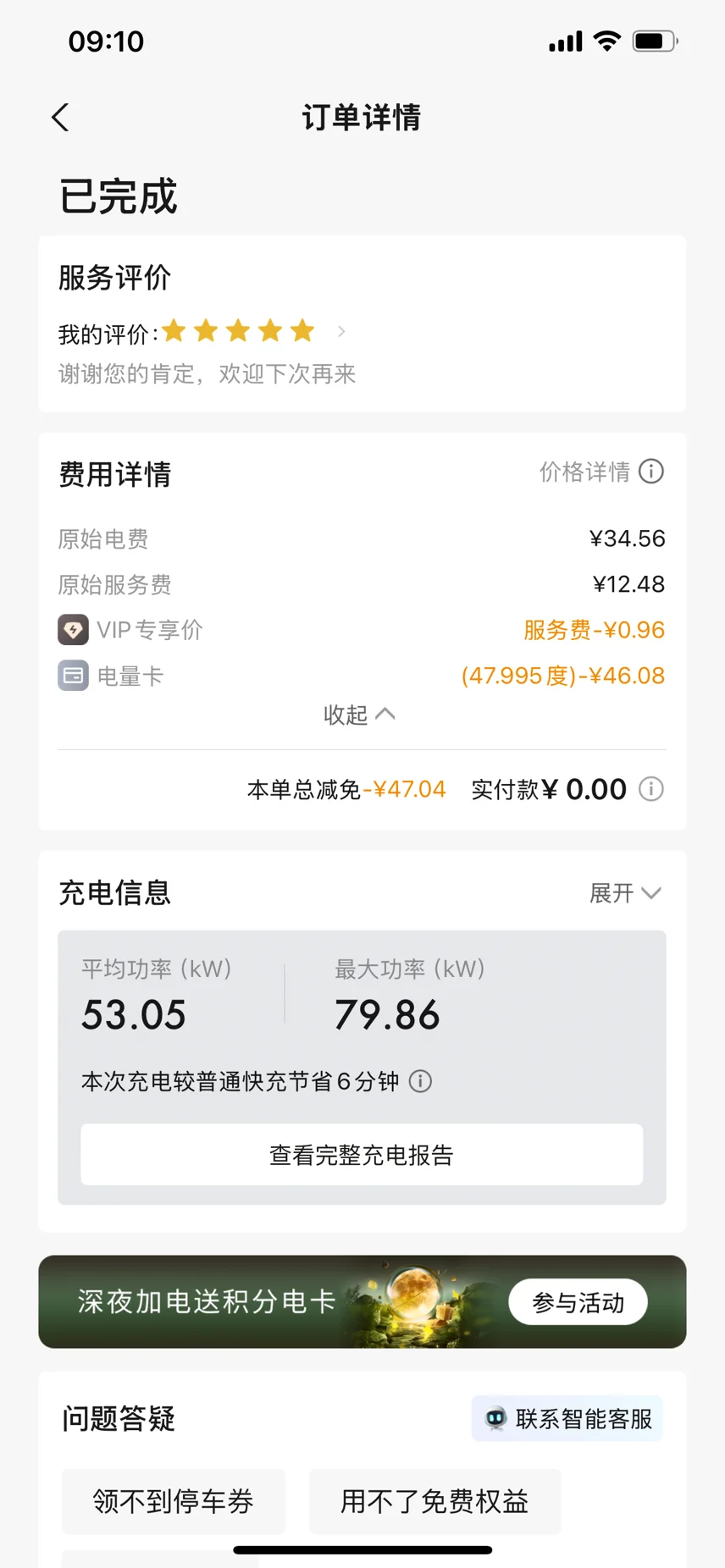The height and width of the screenshot is (1568, 725).
Task: Tap the smart customer service robot icon
Action: click(x=495, y=1418)
